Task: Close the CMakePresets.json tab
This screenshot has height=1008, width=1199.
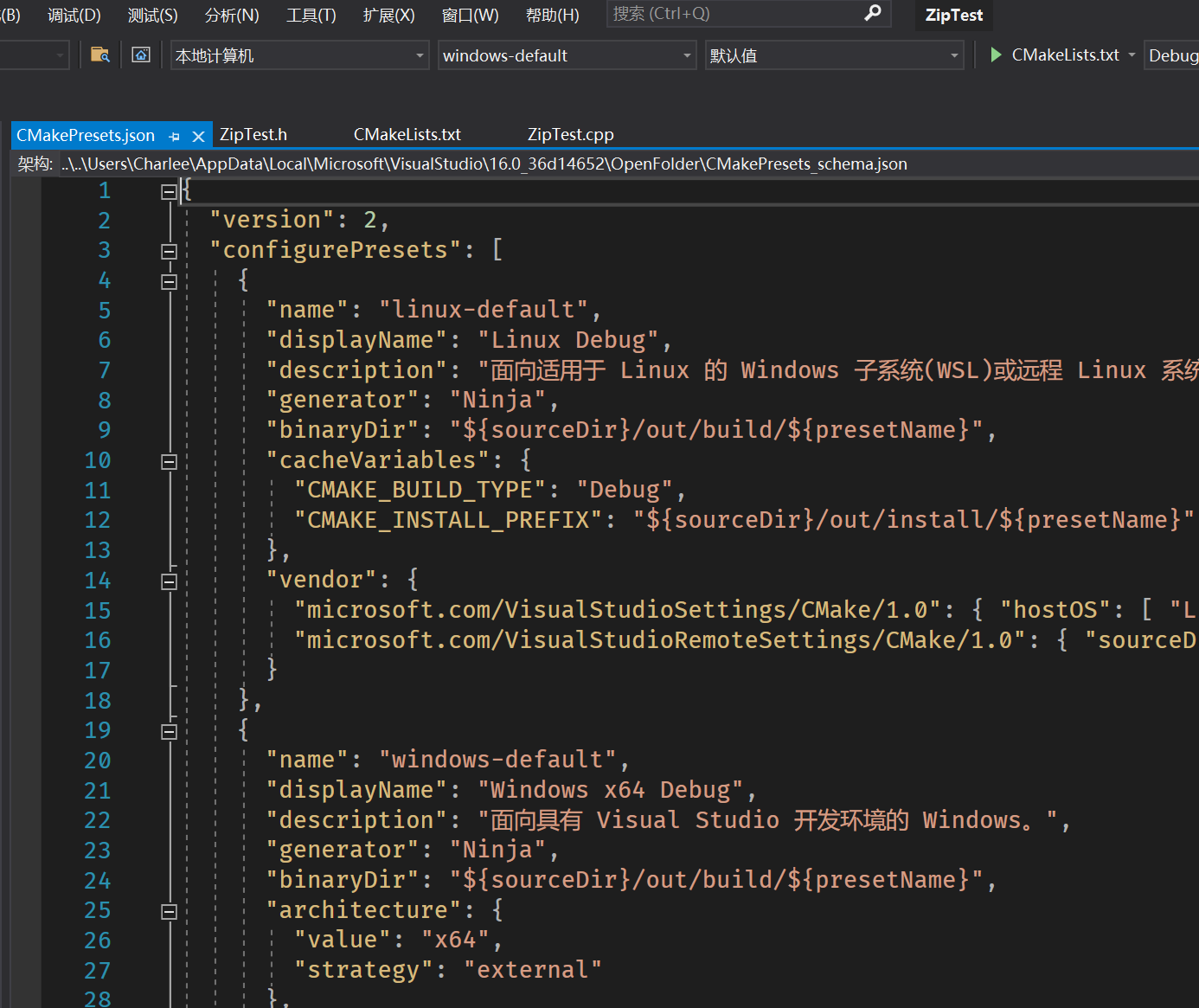Action: tap(198, 137)
